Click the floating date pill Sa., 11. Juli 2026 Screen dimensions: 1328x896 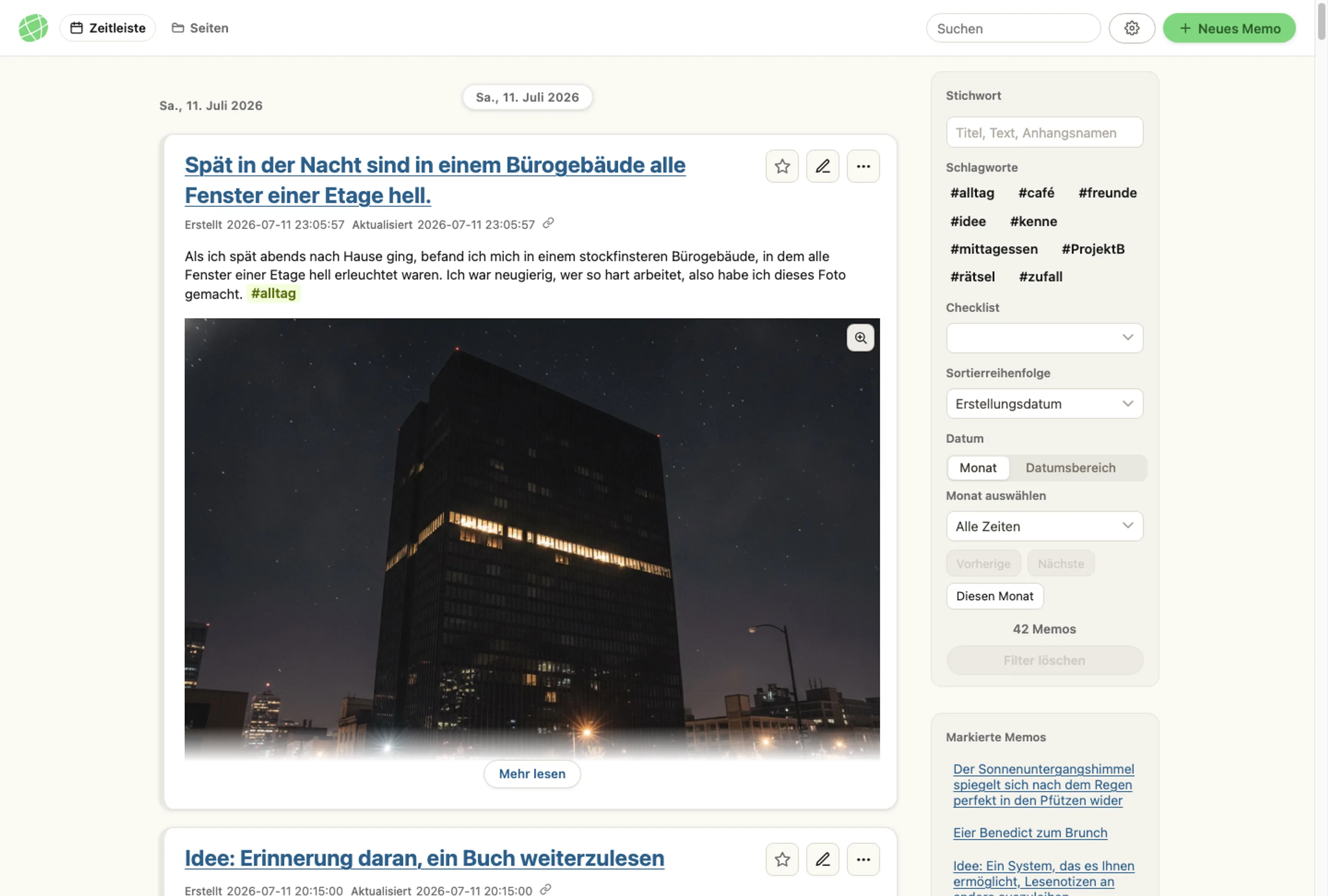point(527,97)
